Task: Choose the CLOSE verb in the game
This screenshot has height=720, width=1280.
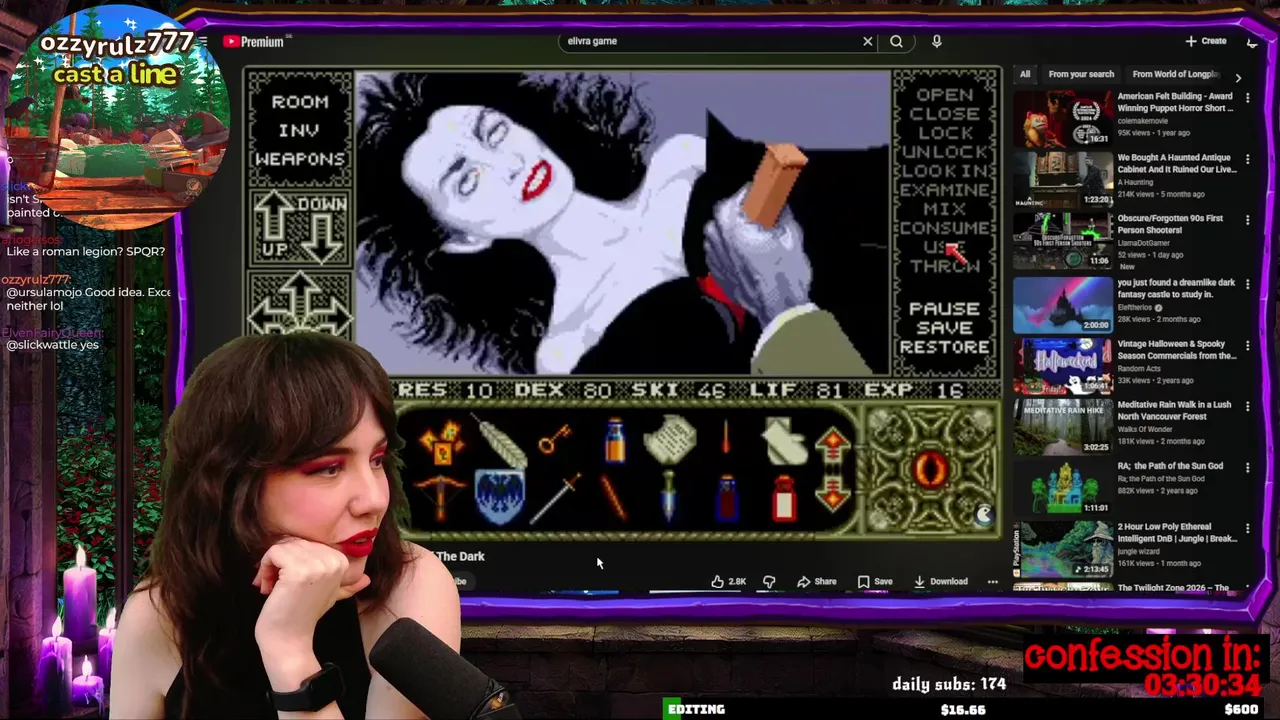Action: point(944,114)
